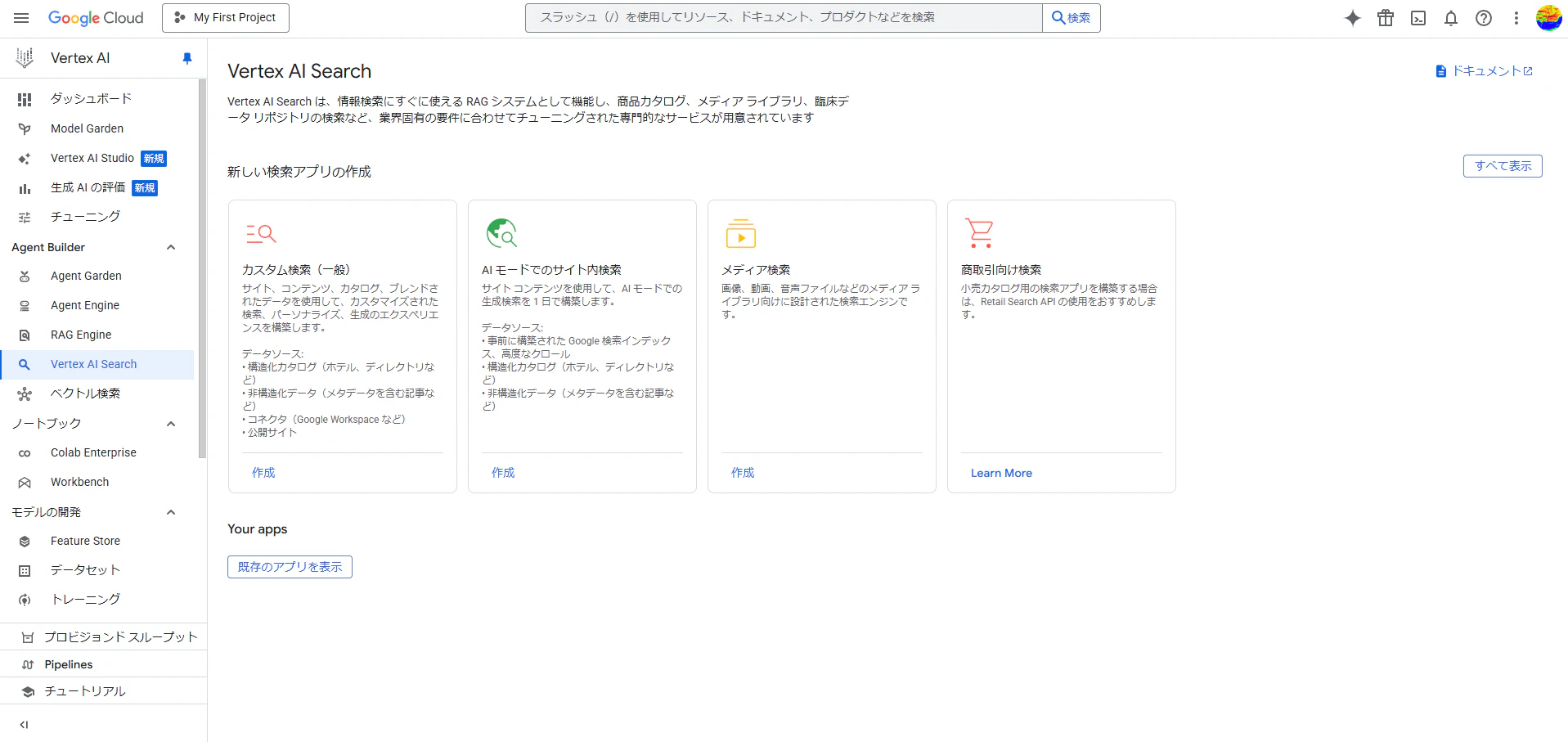Viewport: 1568px width, 742px height.
Task: Click the チューニング sliders icon
Action: (x=25, y=218)
